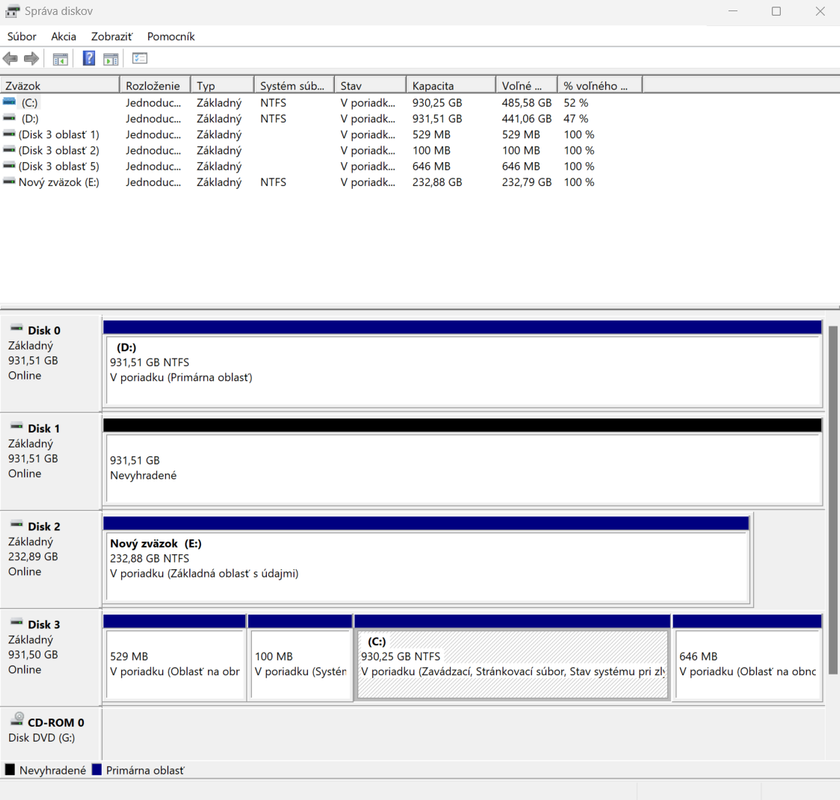Toggle the console tree toolbar icon

(x=60, y=59)
